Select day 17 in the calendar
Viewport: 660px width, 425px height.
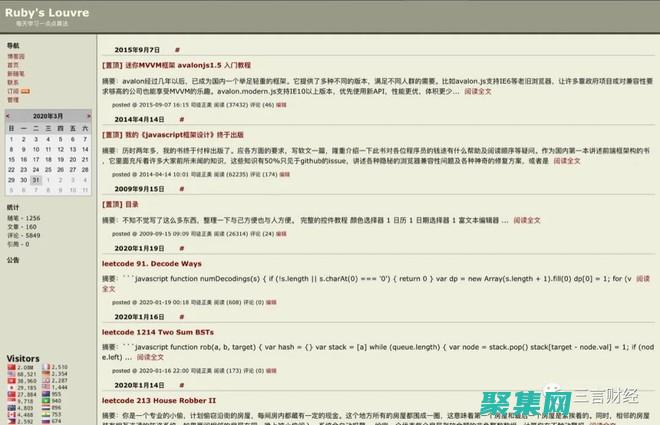point(36,160)
